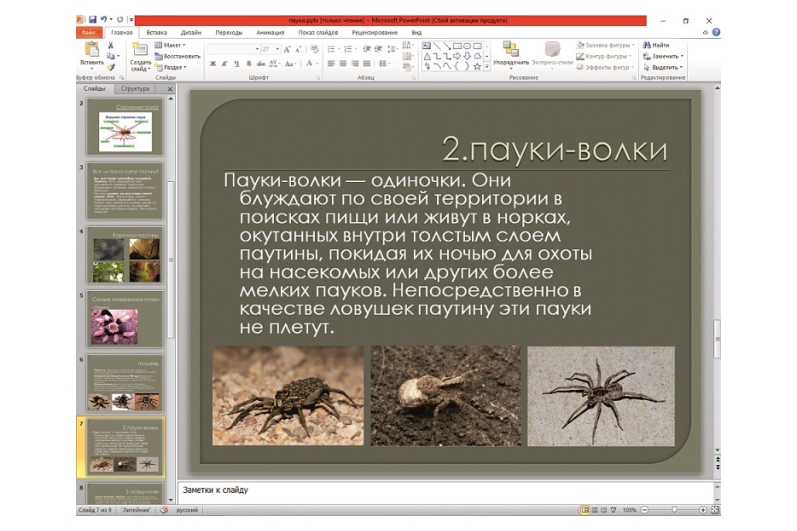
Task: Toggle text shadow (S) formatting
Action: point(249,64)
